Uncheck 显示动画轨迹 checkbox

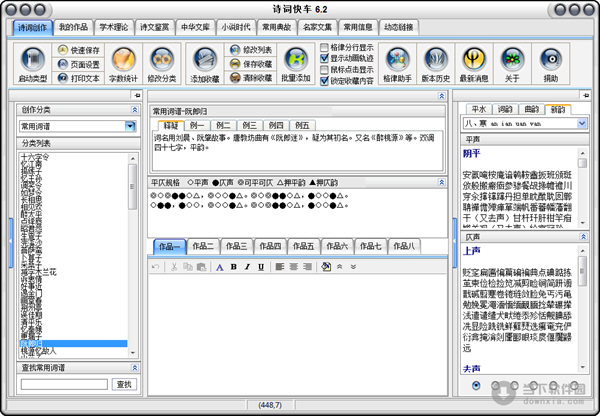[324, 58]
